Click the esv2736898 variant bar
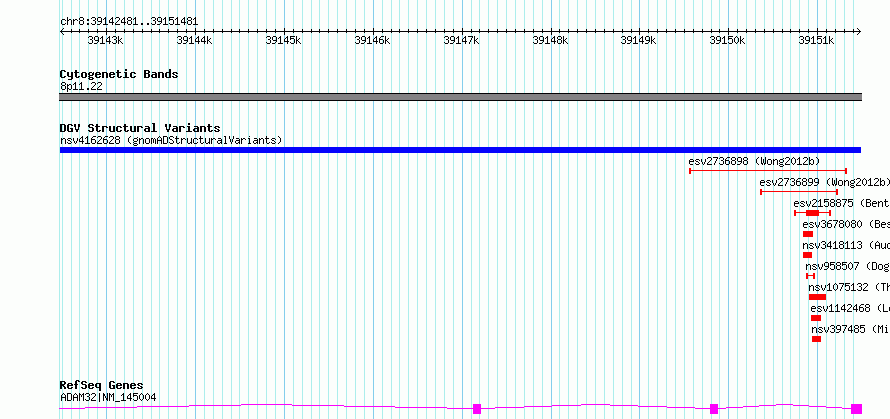The width and height of the screenshot is (890, 419). [768, 171]
